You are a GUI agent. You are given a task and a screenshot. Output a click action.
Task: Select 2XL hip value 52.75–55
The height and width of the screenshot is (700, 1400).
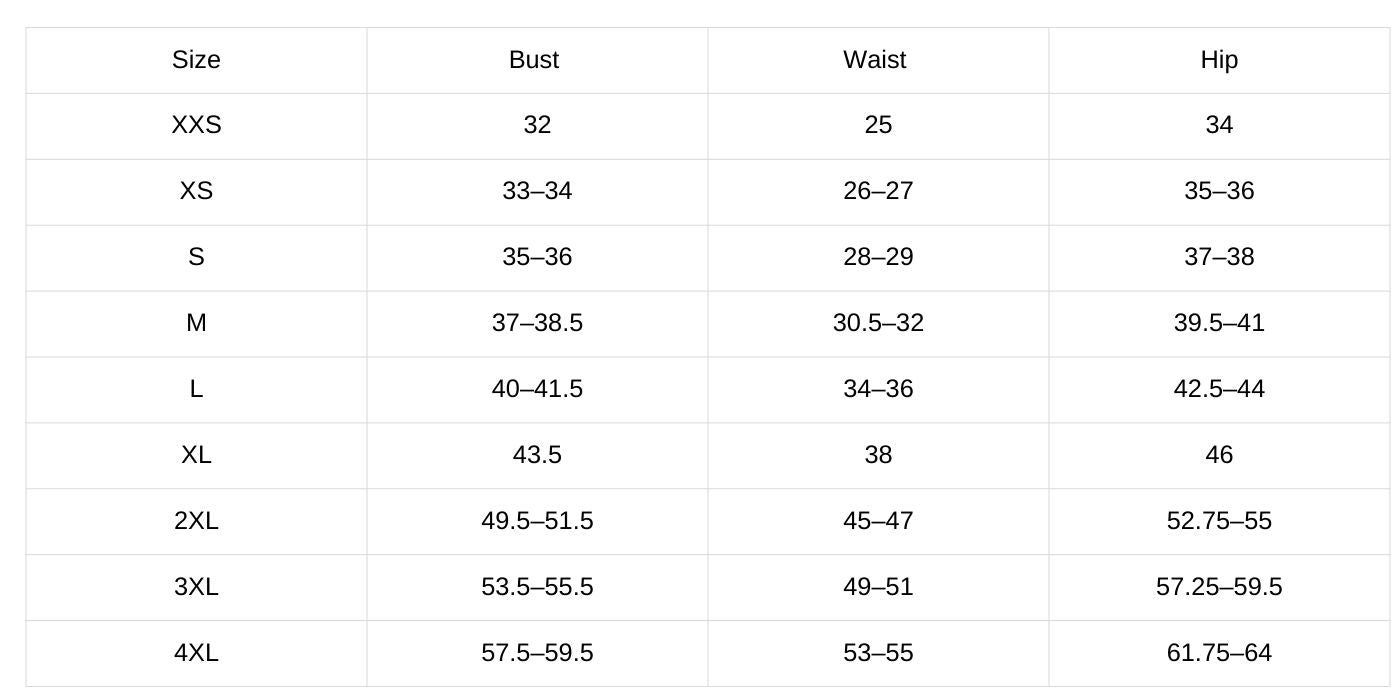pyautogui.click(x=1219, y=521)
